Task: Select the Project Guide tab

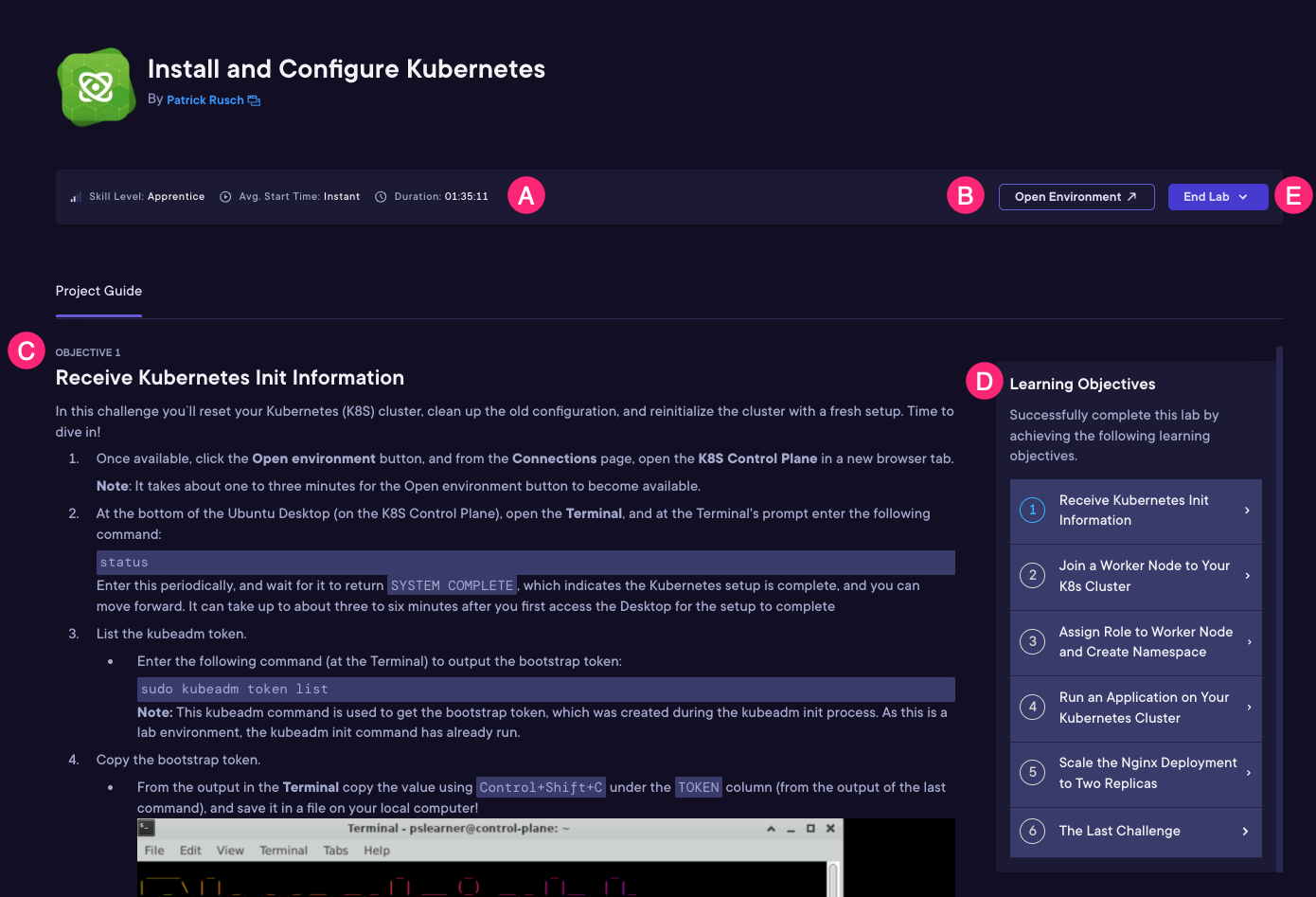Action: click(x=98, y=291)
